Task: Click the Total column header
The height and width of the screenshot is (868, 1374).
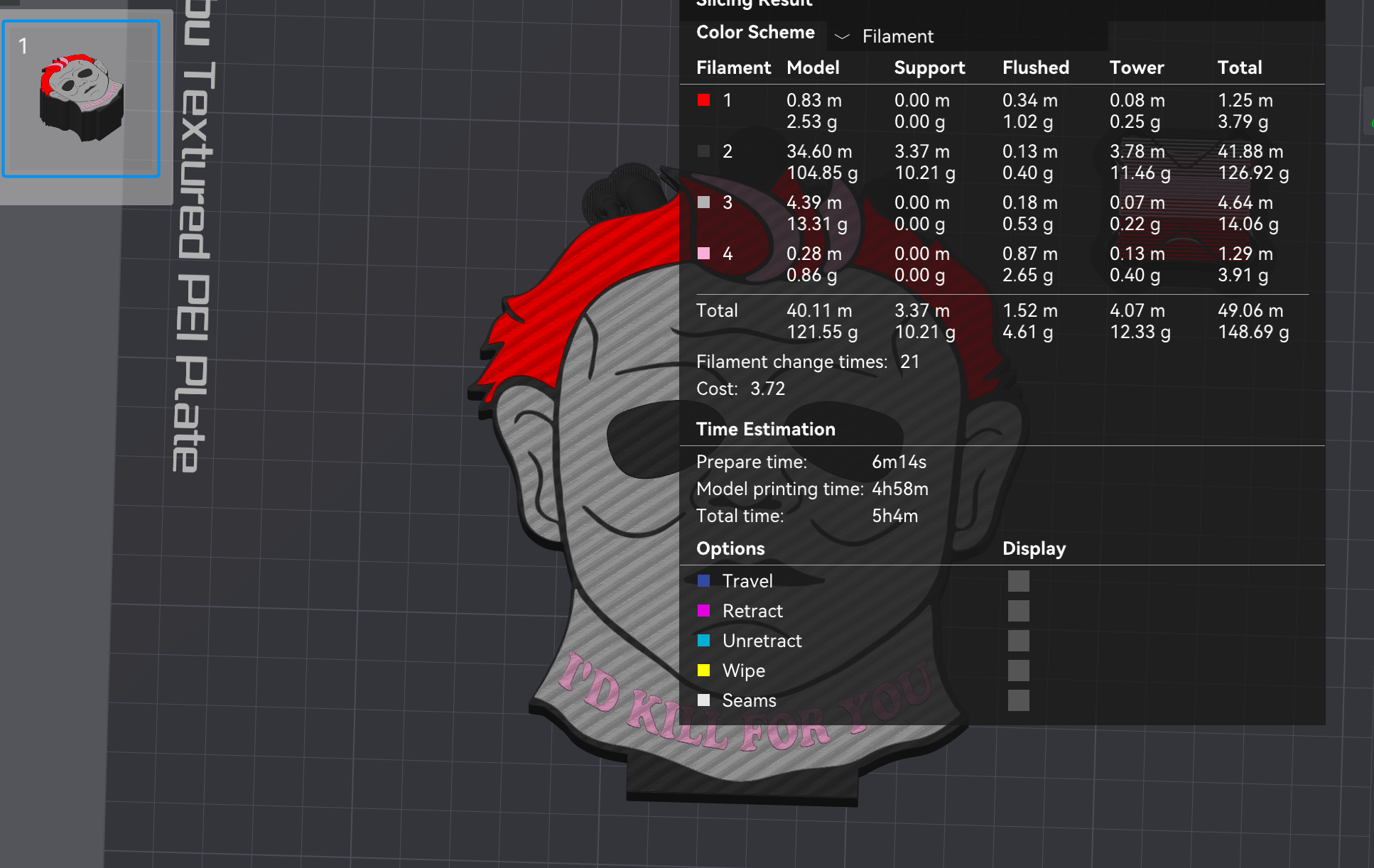Action: point(1239,67)
